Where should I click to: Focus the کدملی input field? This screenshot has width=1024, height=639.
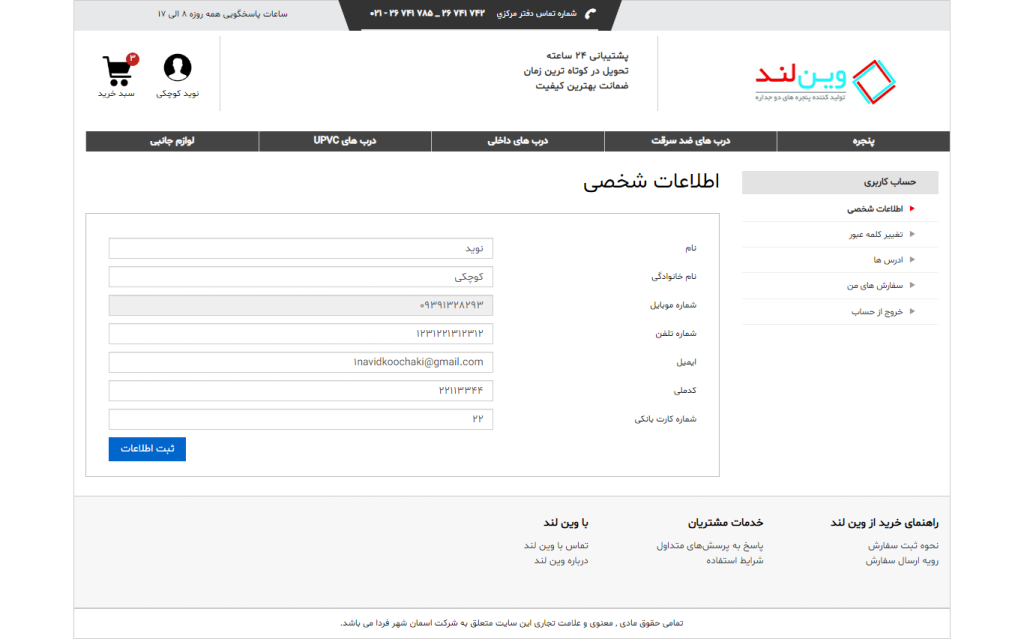click(300, 391)
